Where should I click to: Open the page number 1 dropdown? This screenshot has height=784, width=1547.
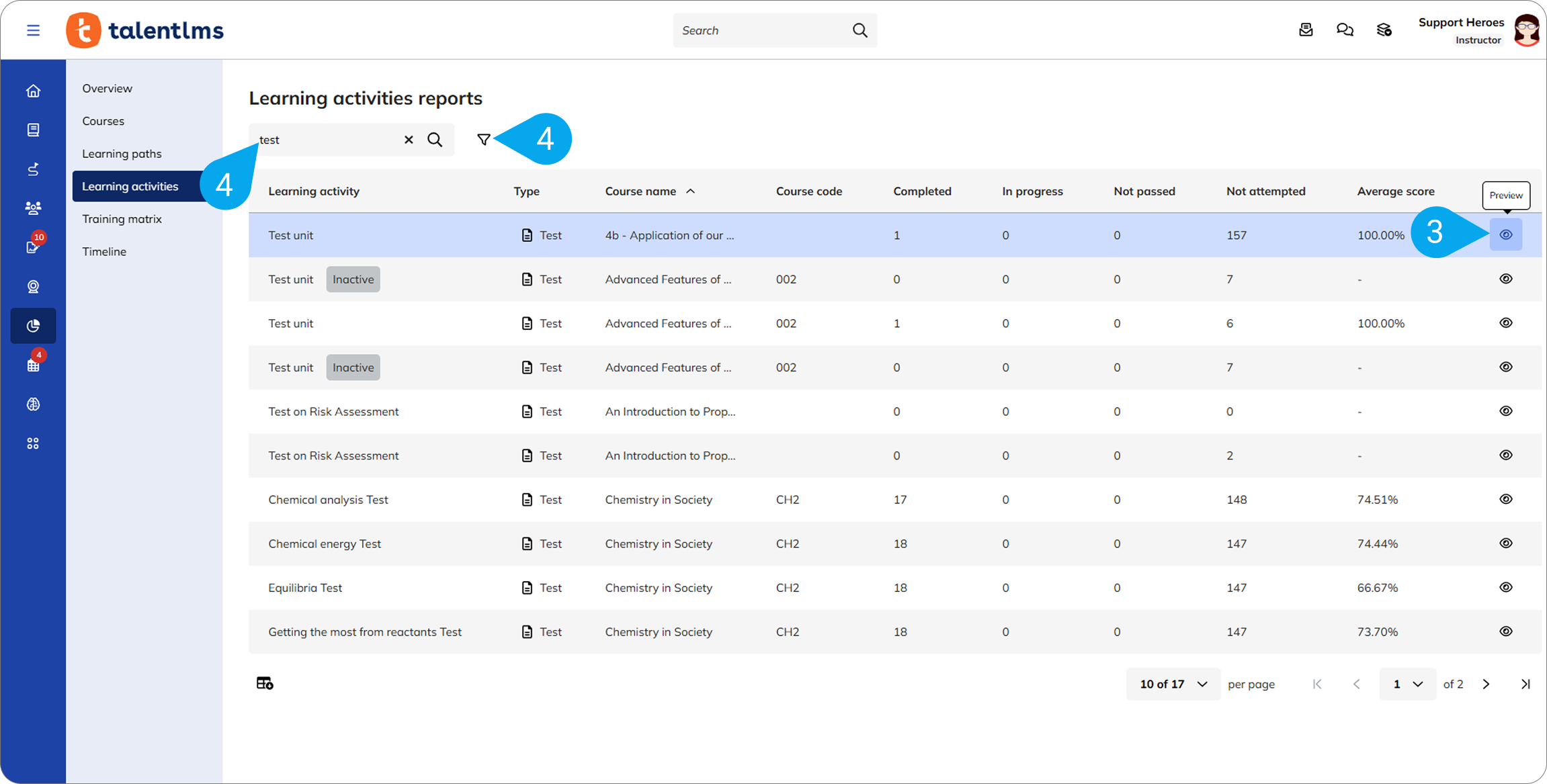coord(1407,684)
